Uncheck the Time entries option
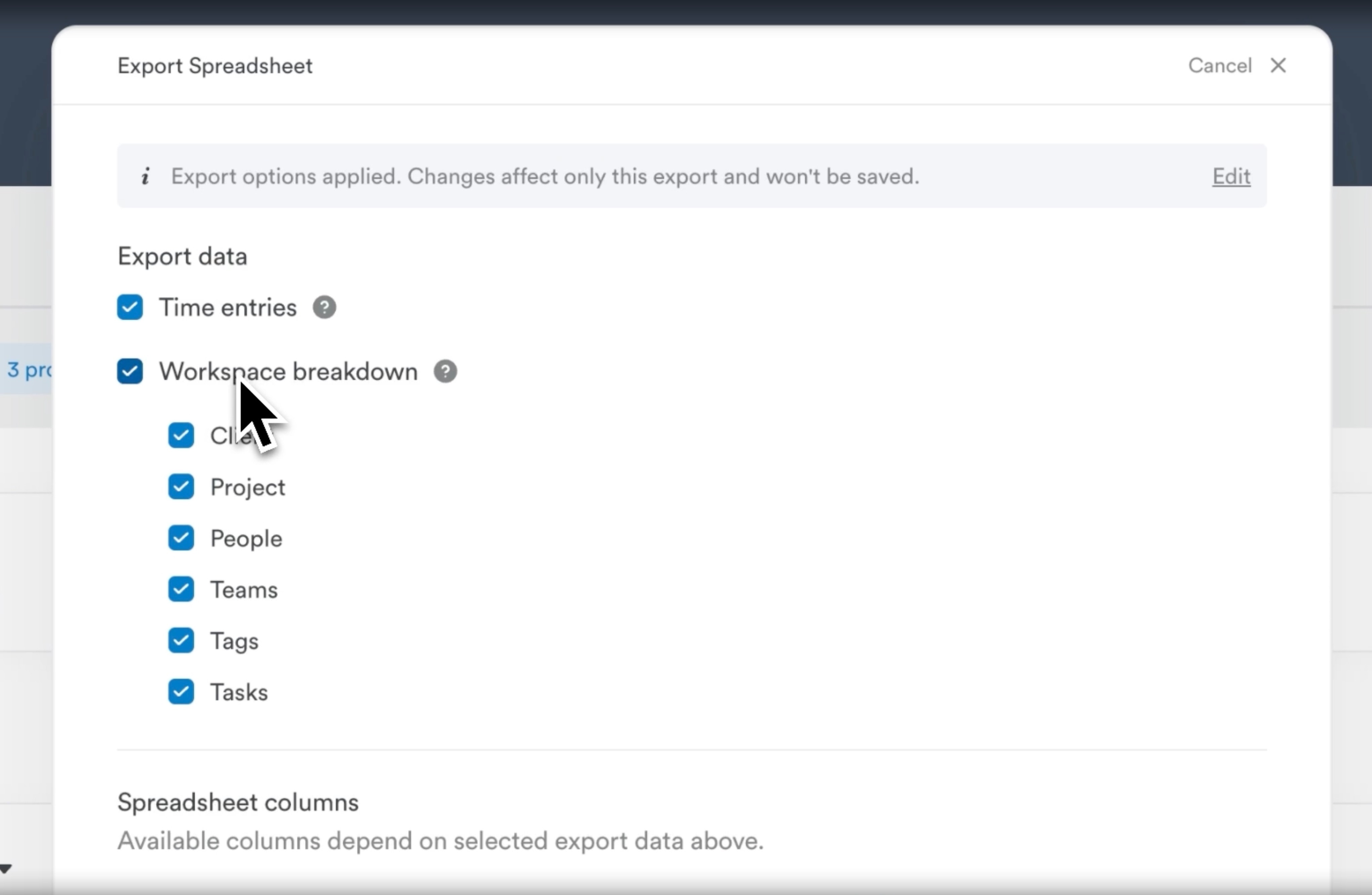This screenshot has height=895, width=1372. click(129, 307)
